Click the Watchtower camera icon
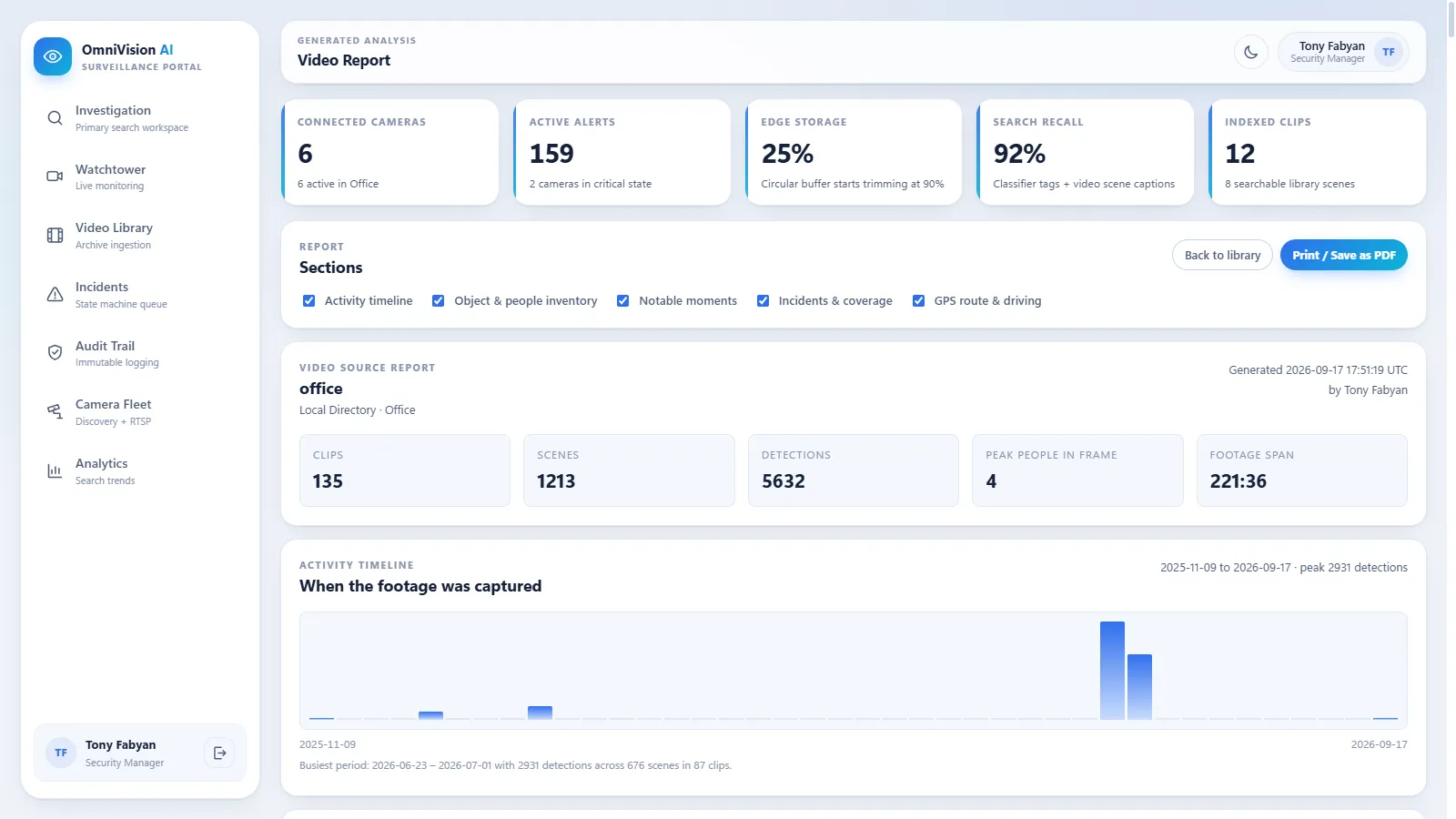This screenshot has height=819, width=1456. pos(55,177)
